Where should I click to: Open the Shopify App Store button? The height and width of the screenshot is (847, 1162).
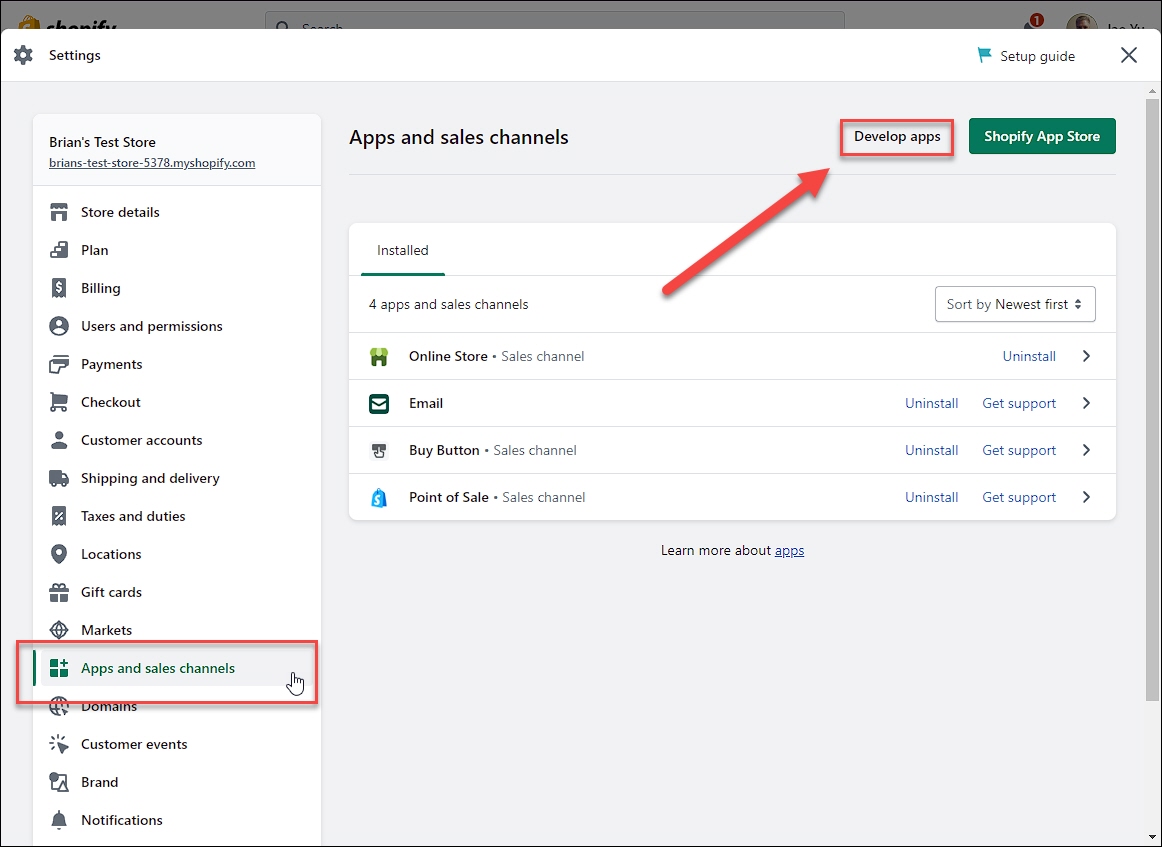(1042, 136)
